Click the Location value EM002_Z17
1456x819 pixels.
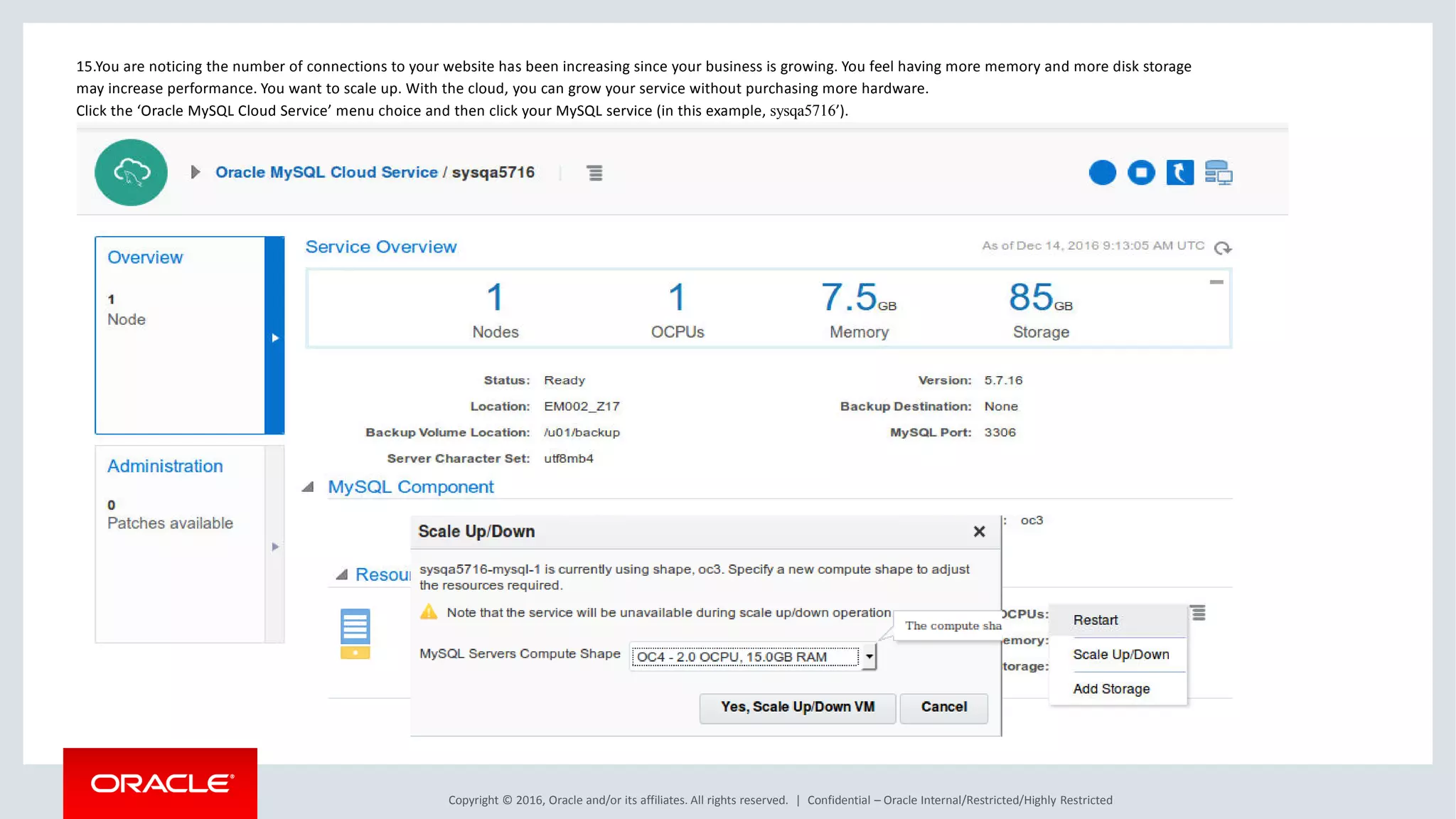pyautogui.click(x=582, y=407)
